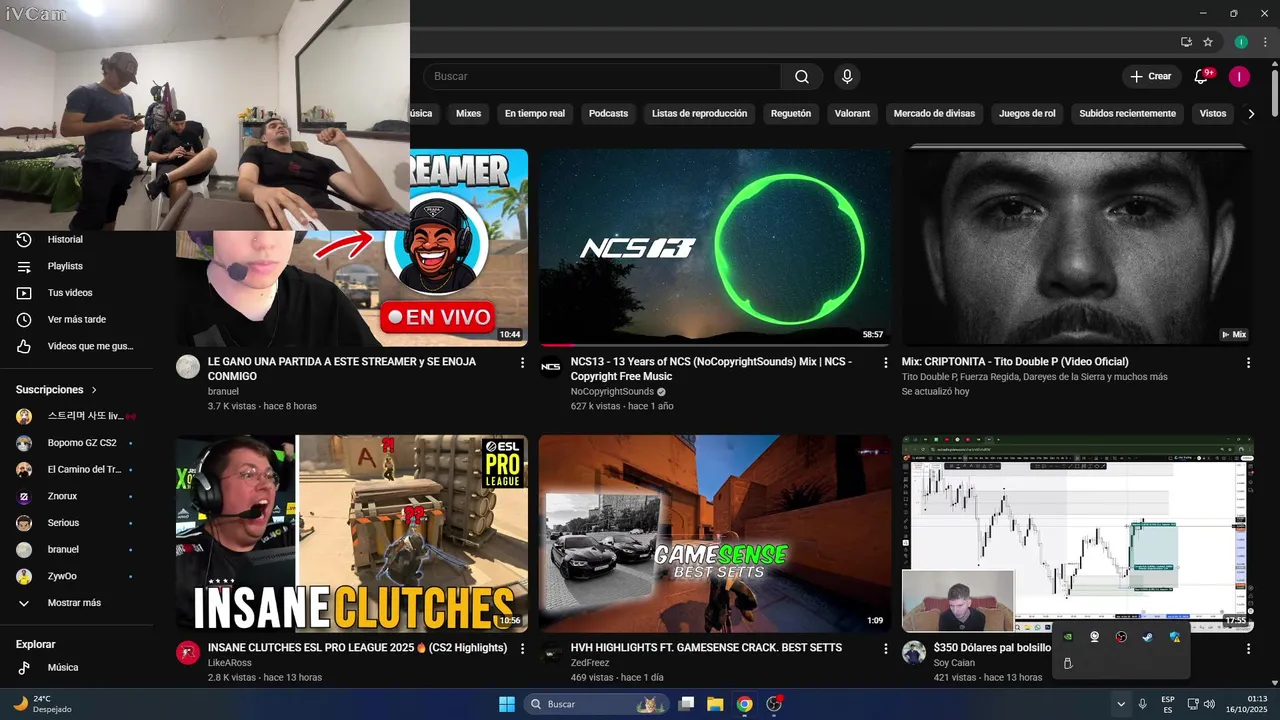Select Valorant category chip
The width and height of the screenshot is (1280, 720).
click(x=852, y=114)
